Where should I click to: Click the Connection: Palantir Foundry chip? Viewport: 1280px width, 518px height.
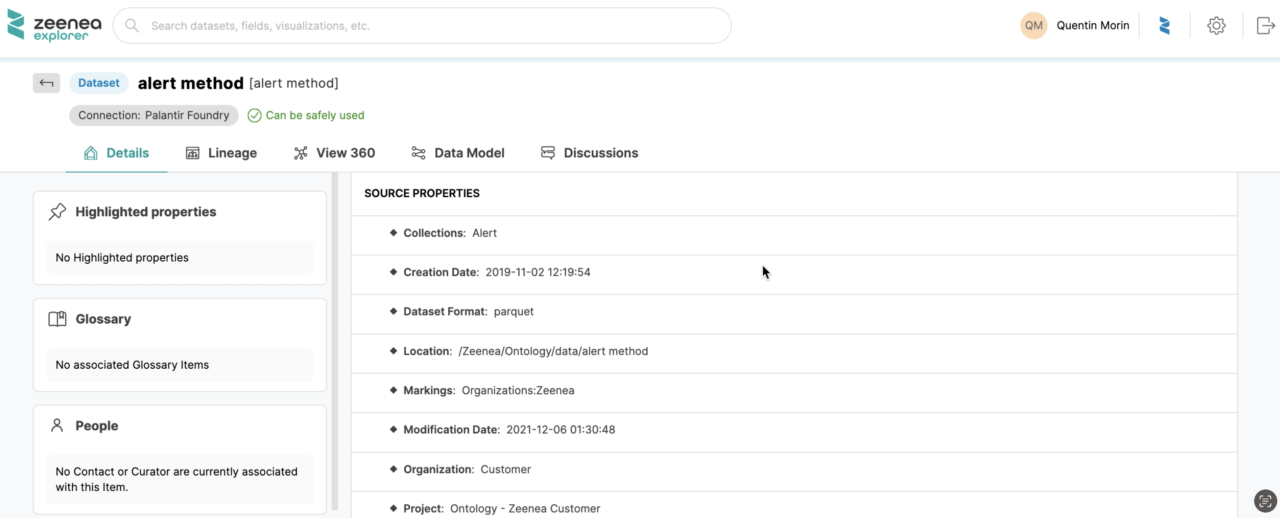pyautogui.click(x=154, y=115)
